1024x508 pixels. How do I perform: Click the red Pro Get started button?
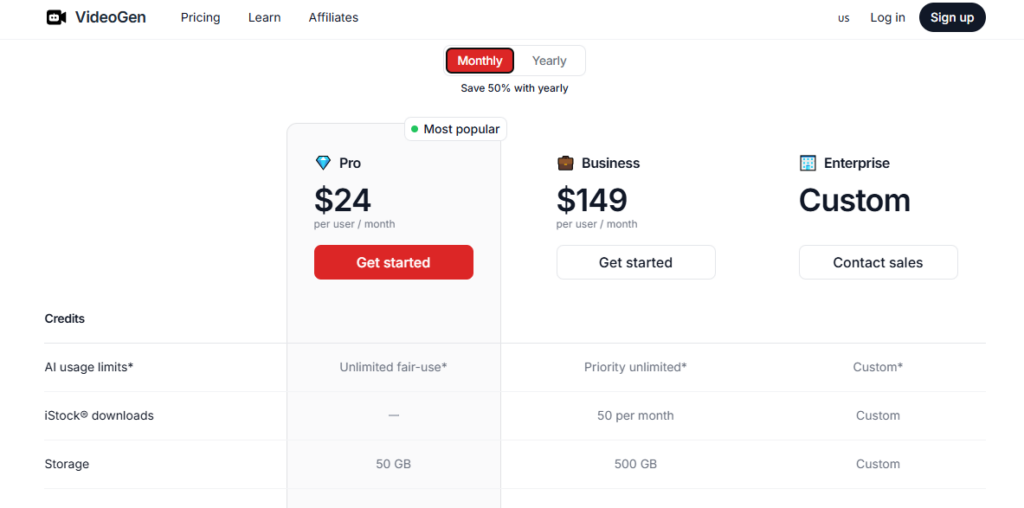[x=393, y=262]
